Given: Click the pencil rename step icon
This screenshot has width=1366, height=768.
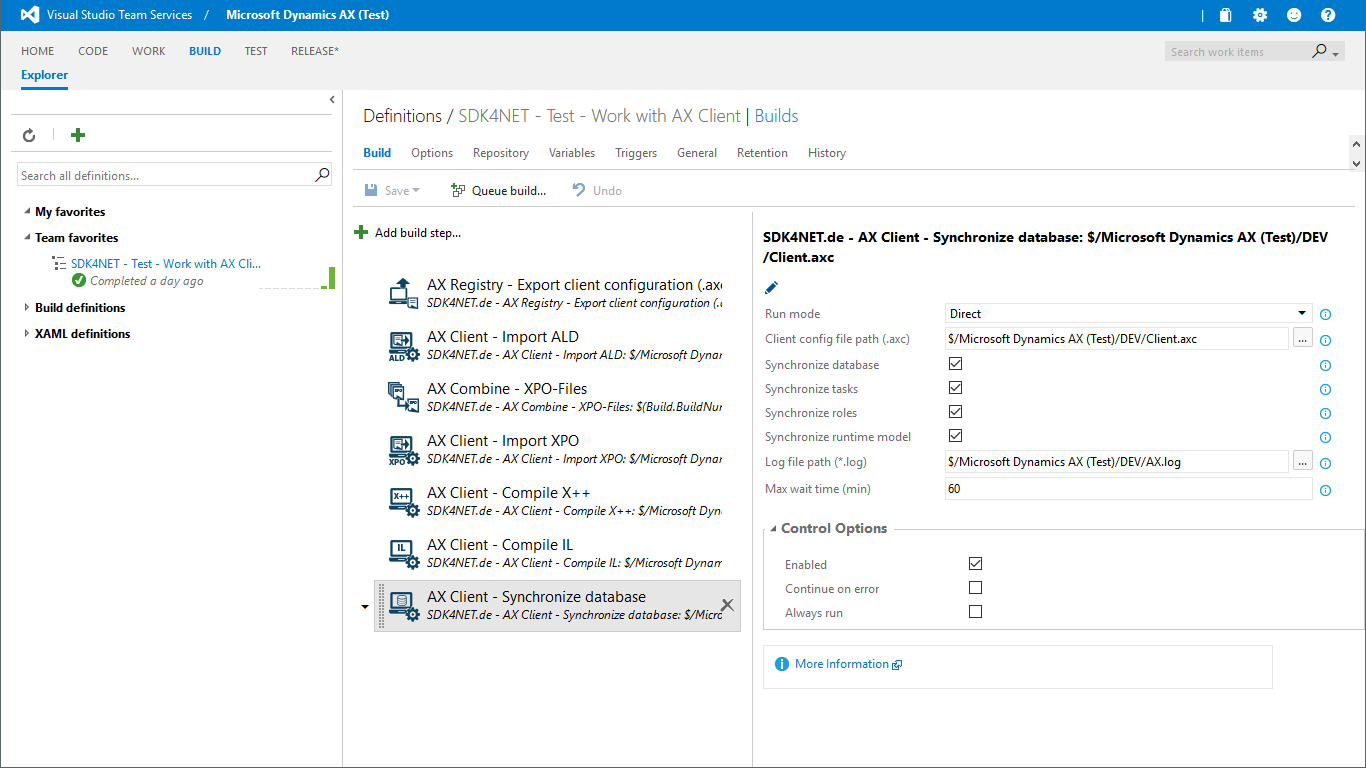Looking at the screenshot, I should click(771, 288).
